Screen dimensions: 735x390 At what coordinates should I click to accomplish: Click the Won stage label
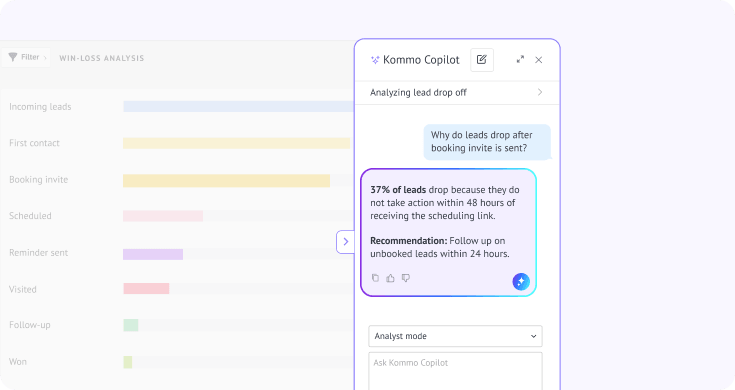pyautogui.click(x=18, y=361)
